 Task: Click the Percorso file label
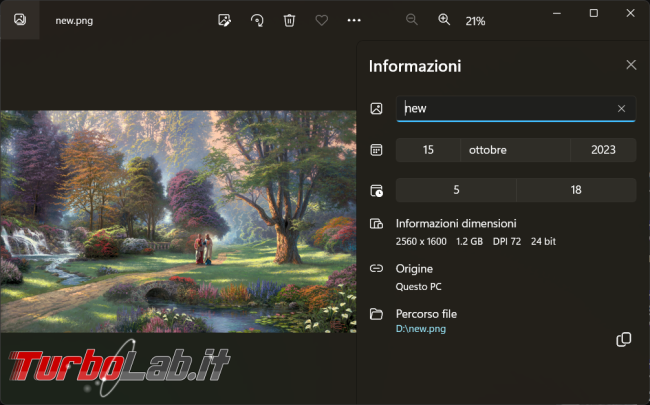tap(426, 314)
